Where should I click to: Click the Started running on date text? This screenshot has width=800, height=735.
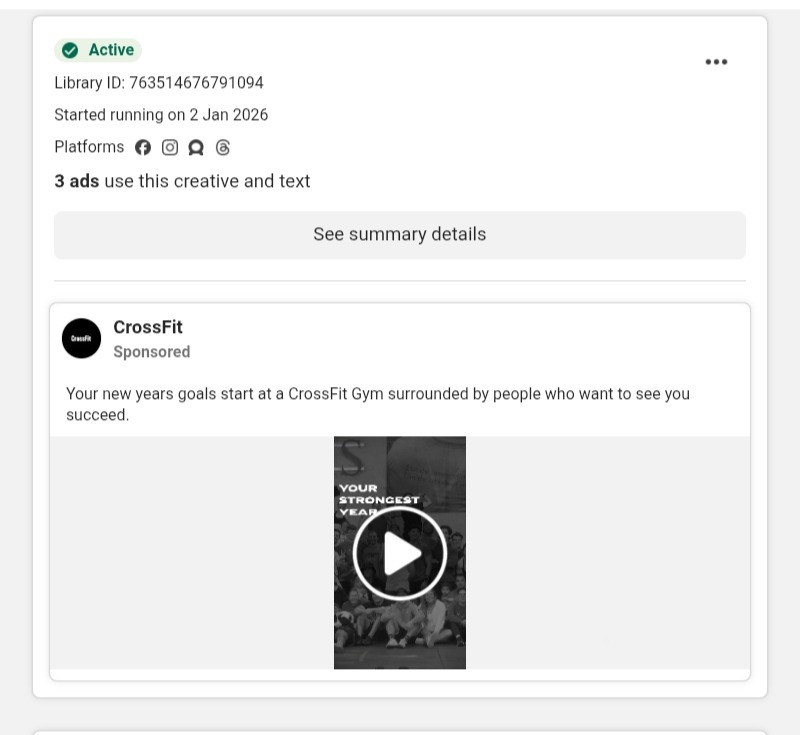161,115
